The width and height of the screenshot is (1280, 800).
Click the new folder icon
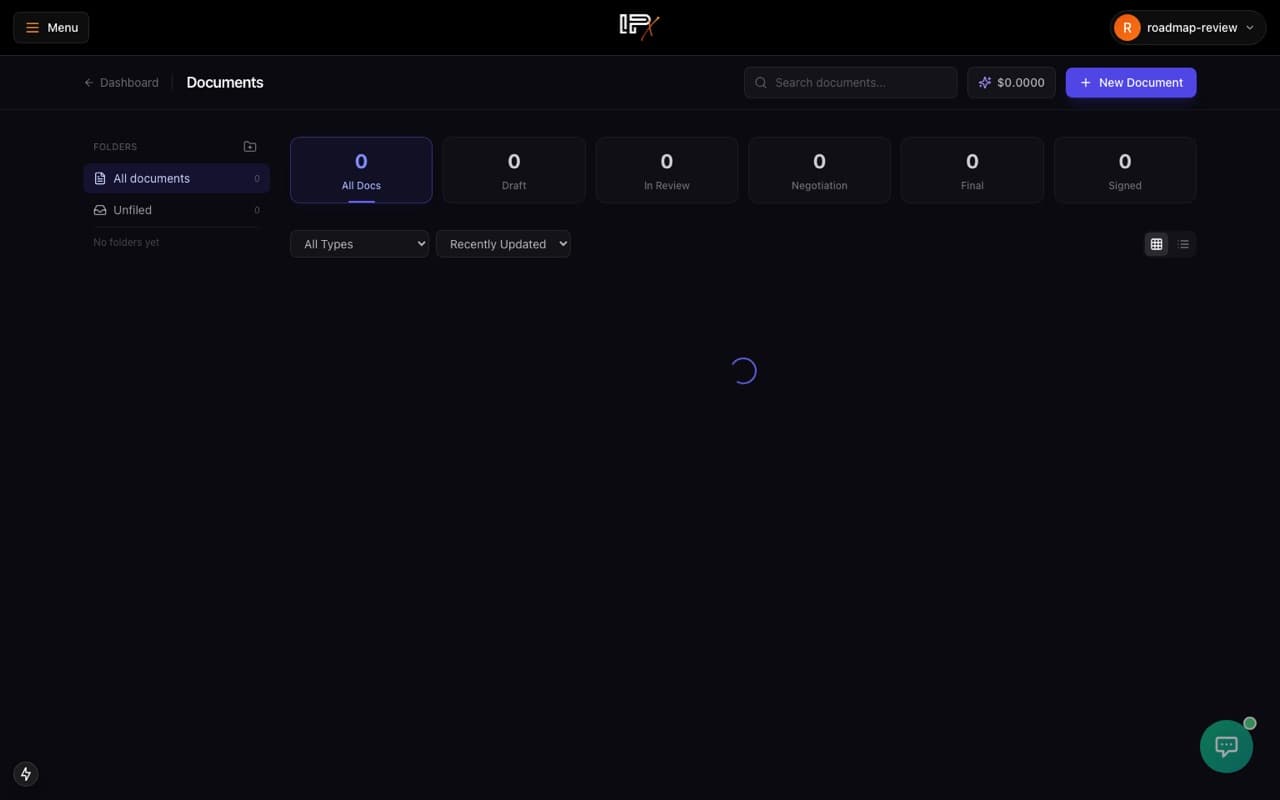(250, 146)
